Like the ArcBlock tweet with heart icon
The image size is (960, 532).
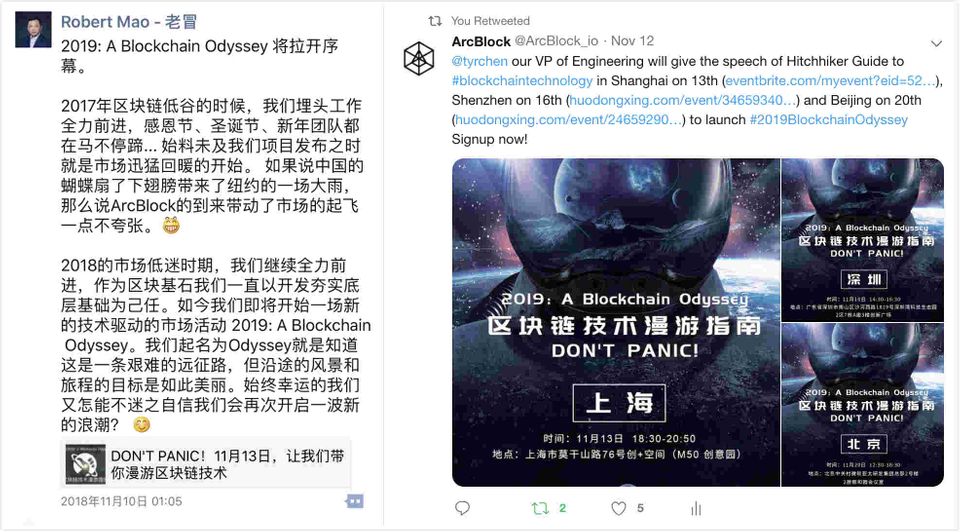tap(618, 508)
